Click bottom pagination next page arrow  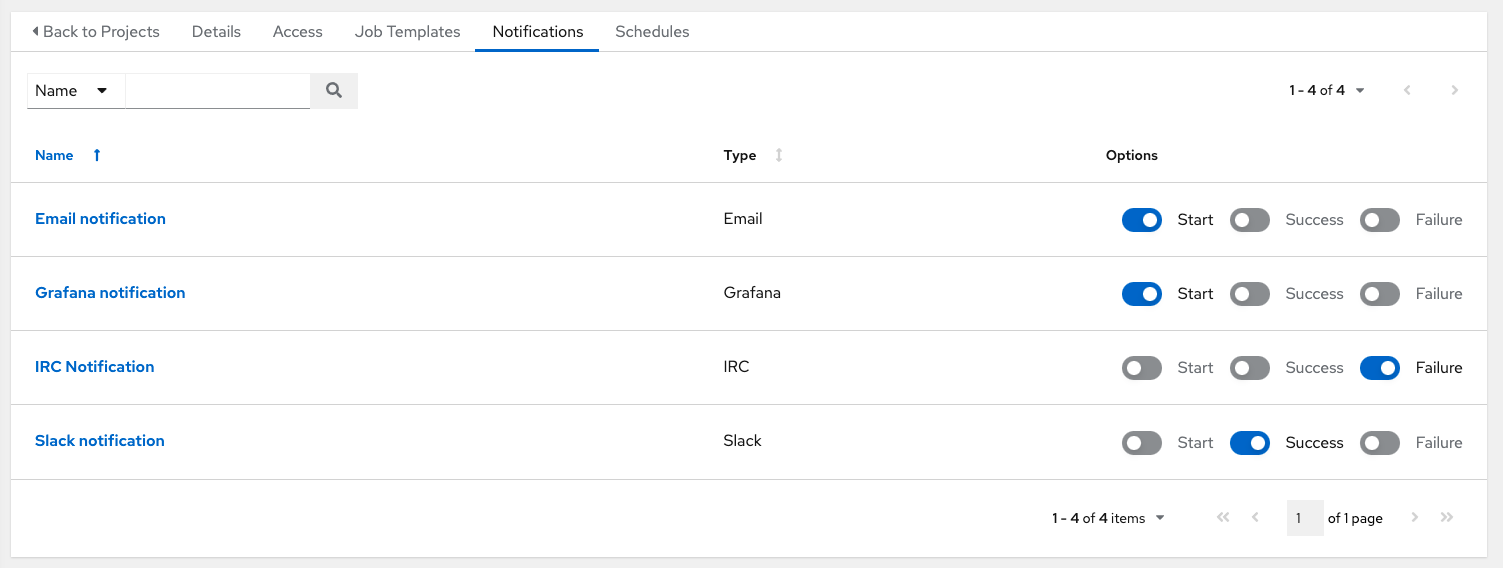tap(1414, 517)
